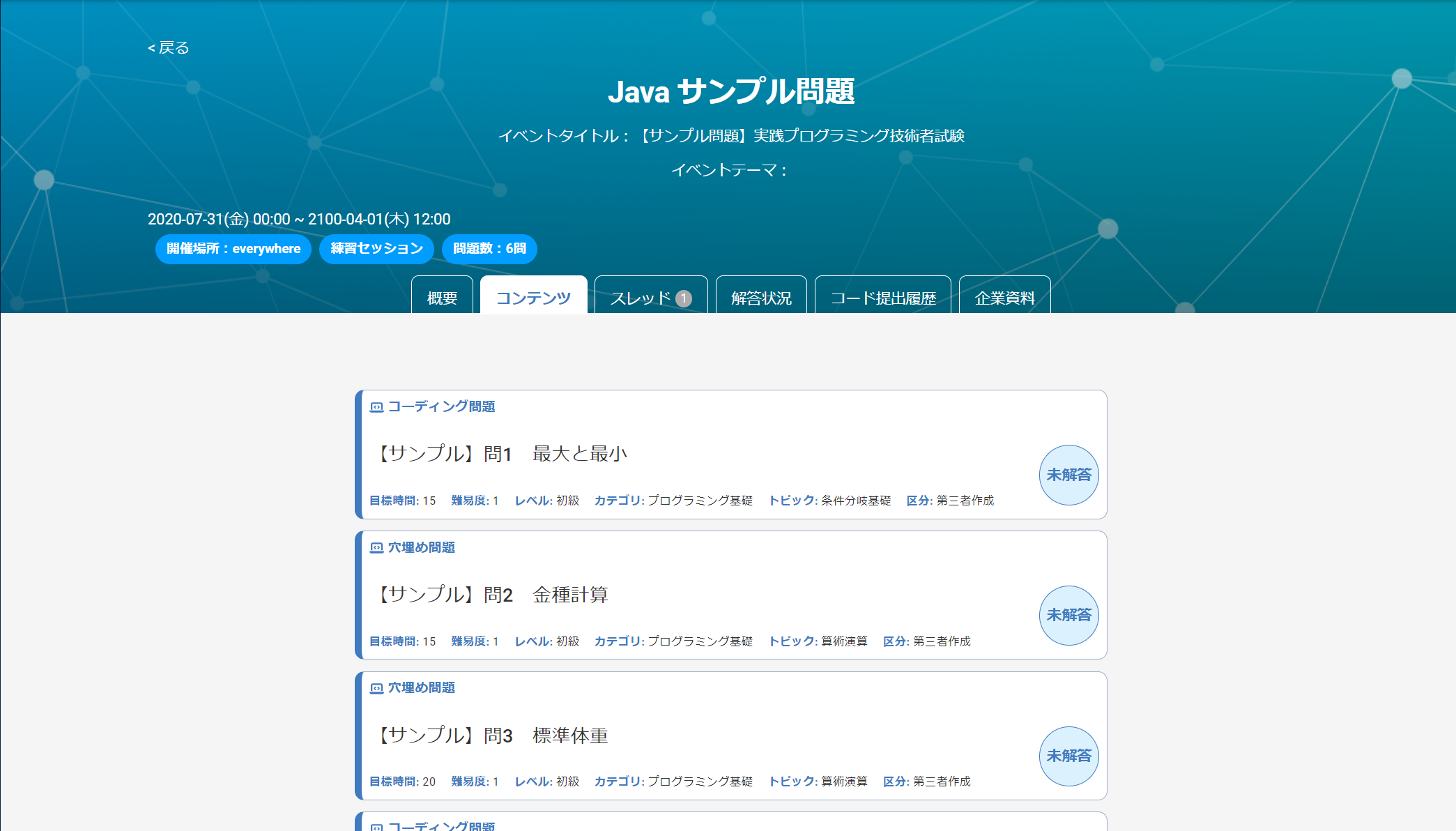This screenshot has height=831, width=1456.
Task: Open 【サンプル】問2 金種計算
Action: (x=491, y=595)
